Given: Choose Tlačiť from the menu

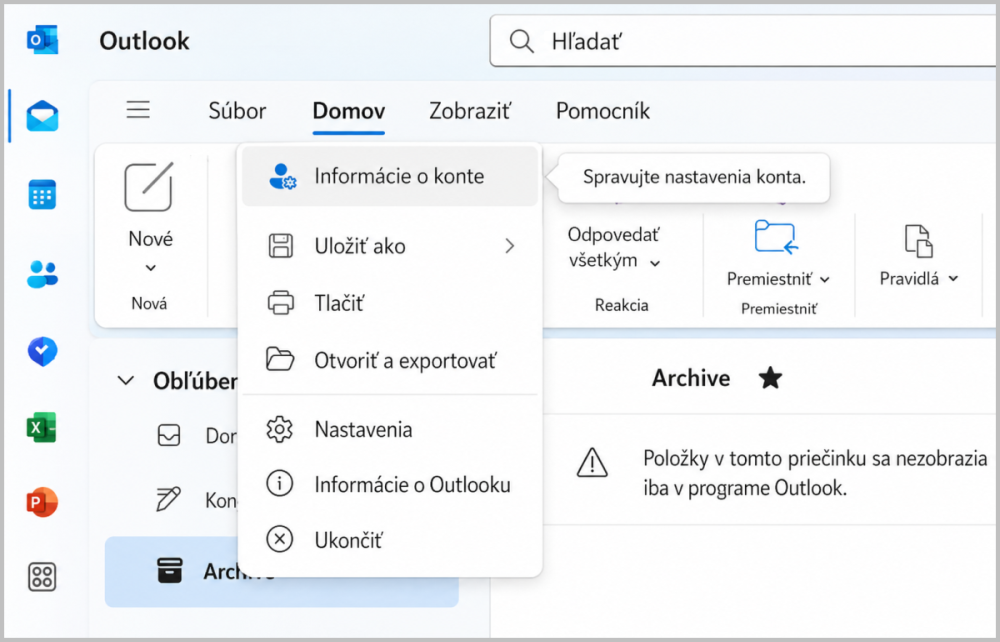Looking at the screenshot, I should click(x=390, y=302).
